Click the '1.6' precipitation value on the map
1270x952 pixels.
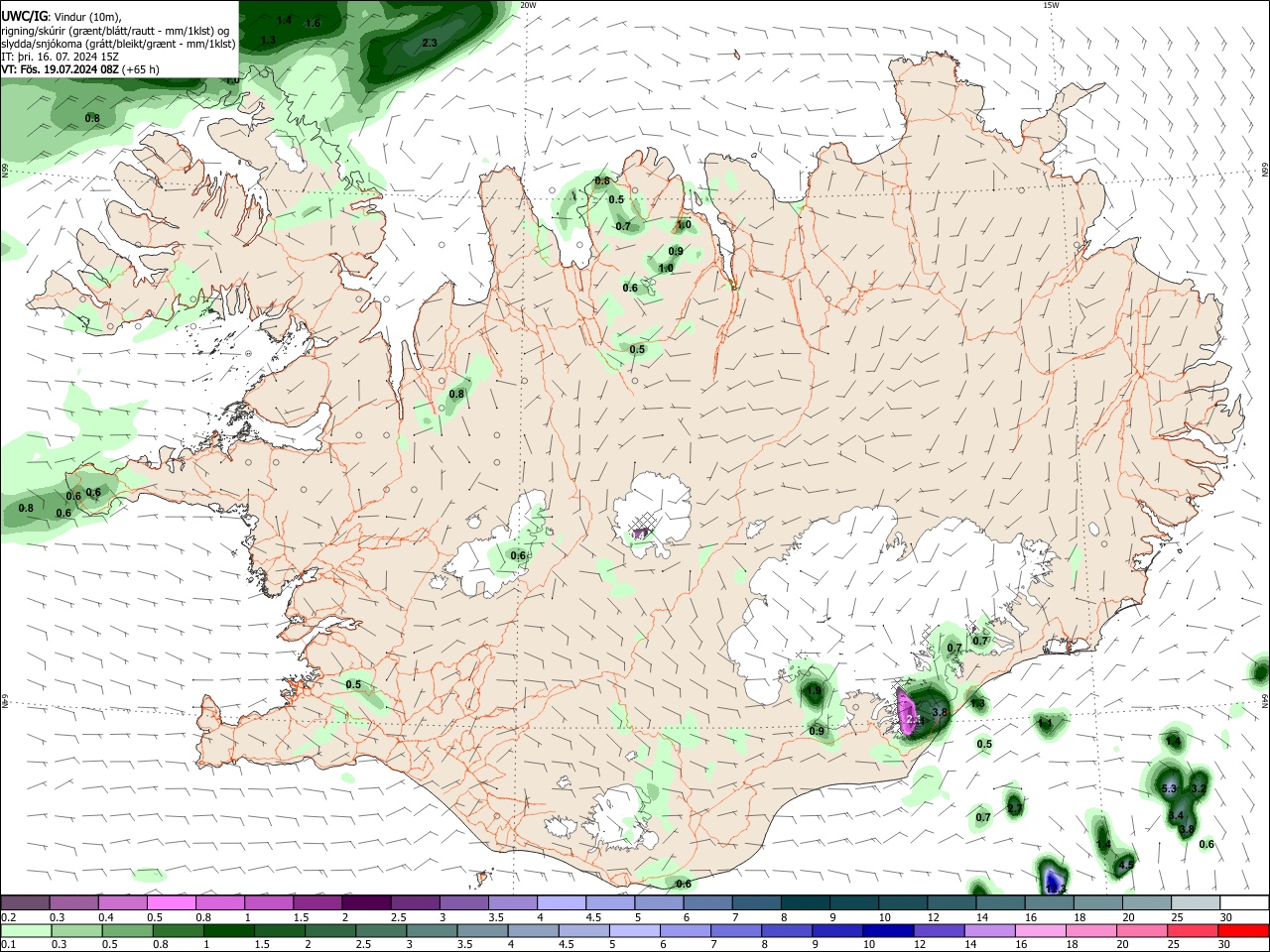click(313, 23)
